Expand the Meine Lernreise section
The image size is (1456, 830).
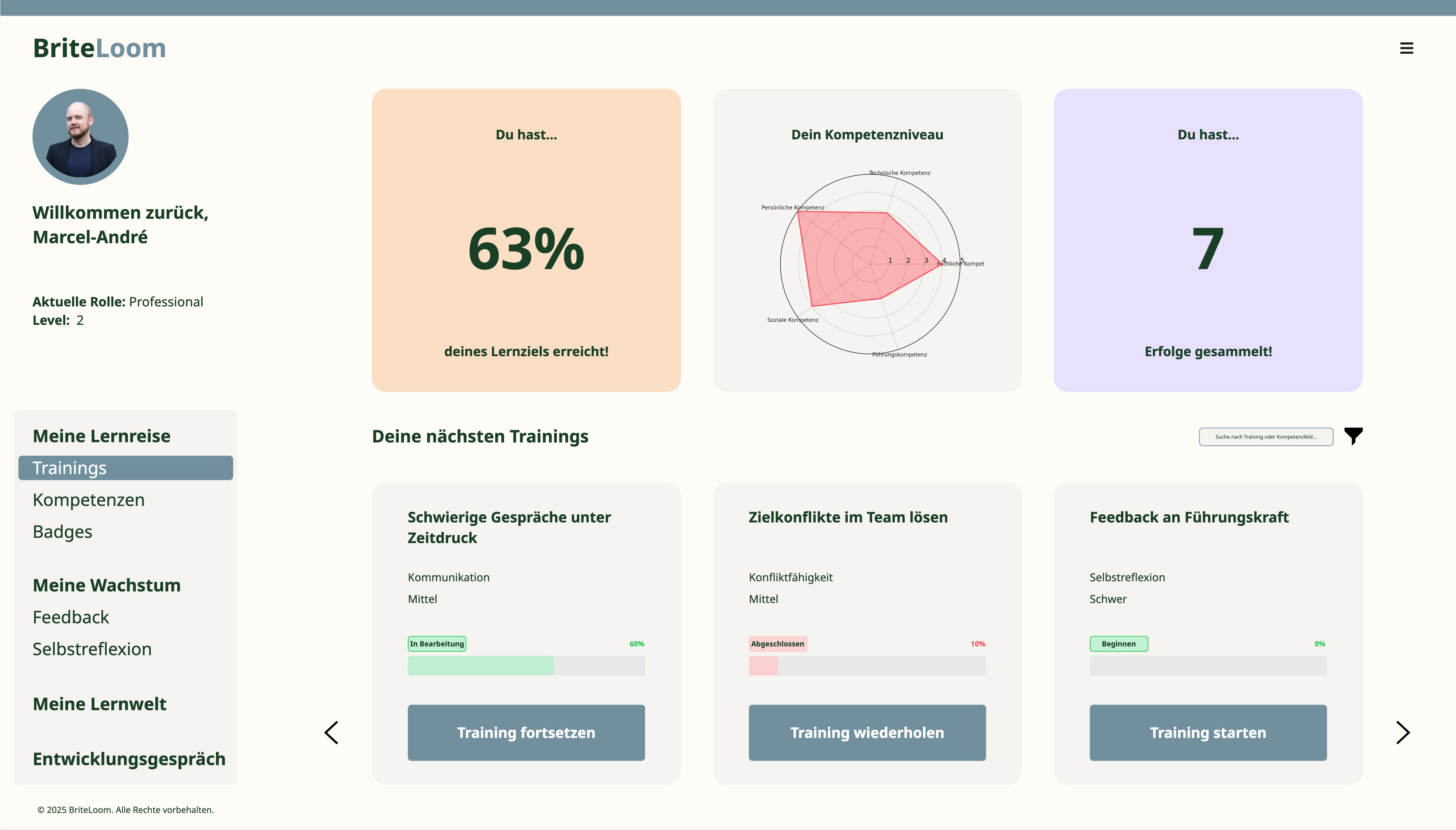tap(101, 436)
